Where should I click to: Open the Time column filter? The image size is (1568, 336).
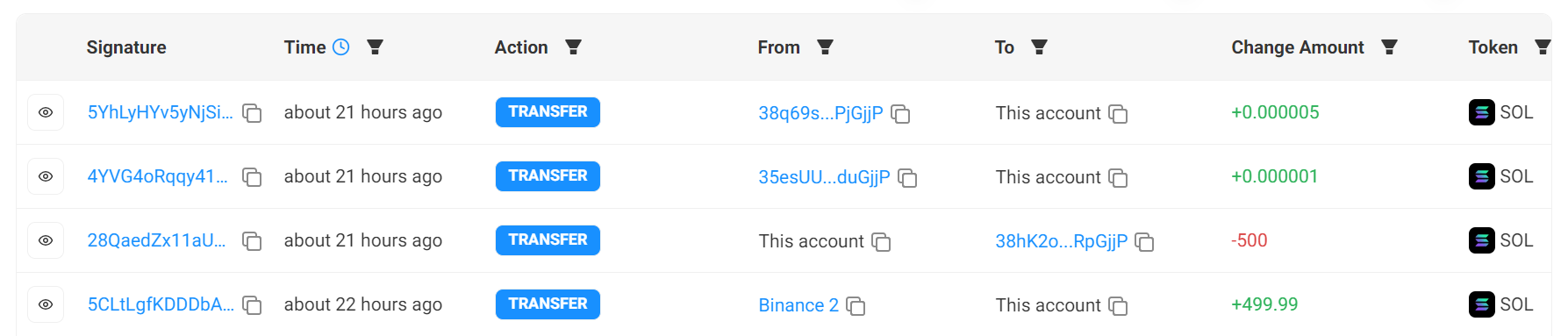tap(375, 47)
